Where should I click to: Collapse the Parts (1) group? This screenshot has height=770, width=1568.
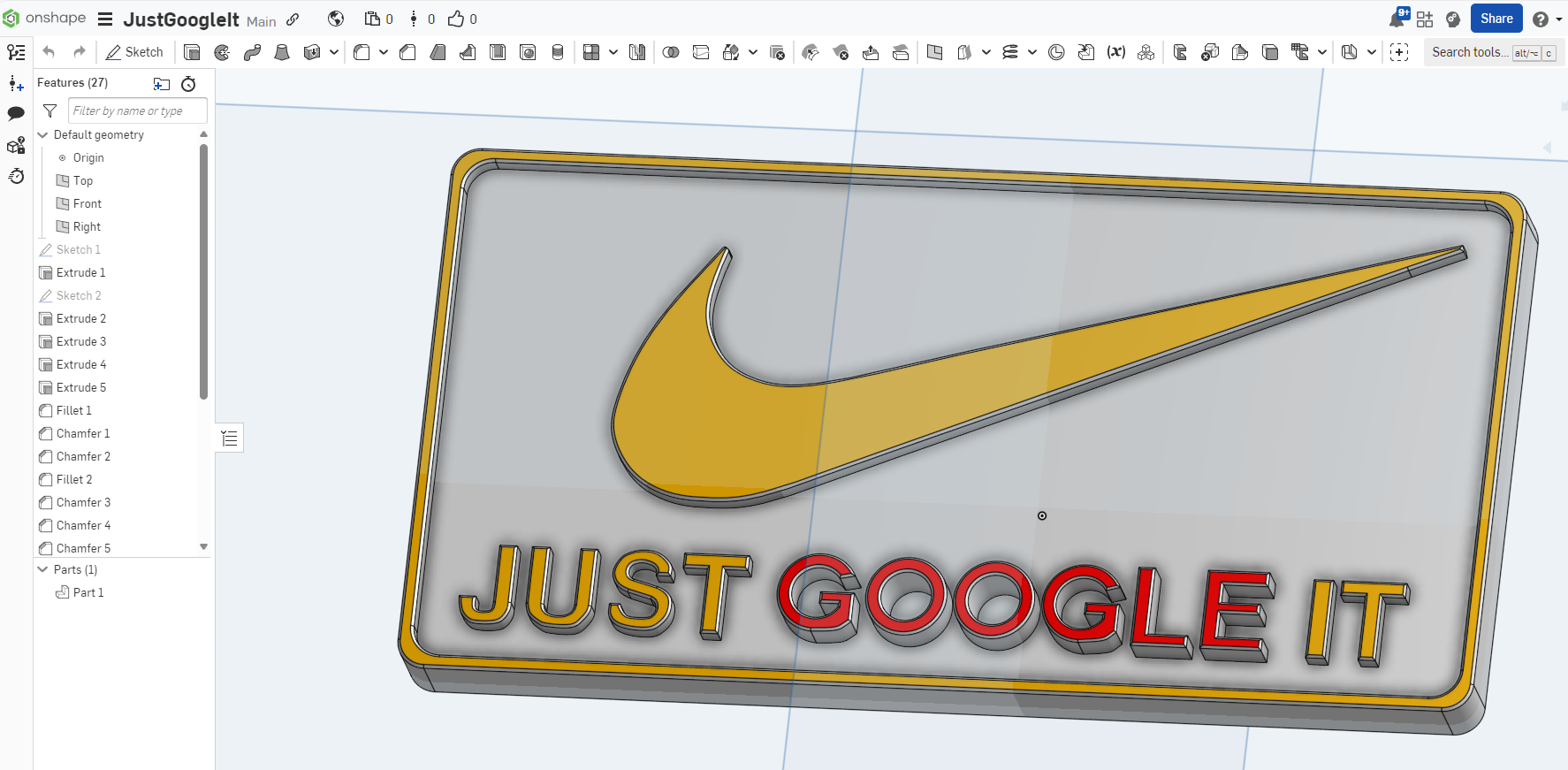tap(42, 570)
